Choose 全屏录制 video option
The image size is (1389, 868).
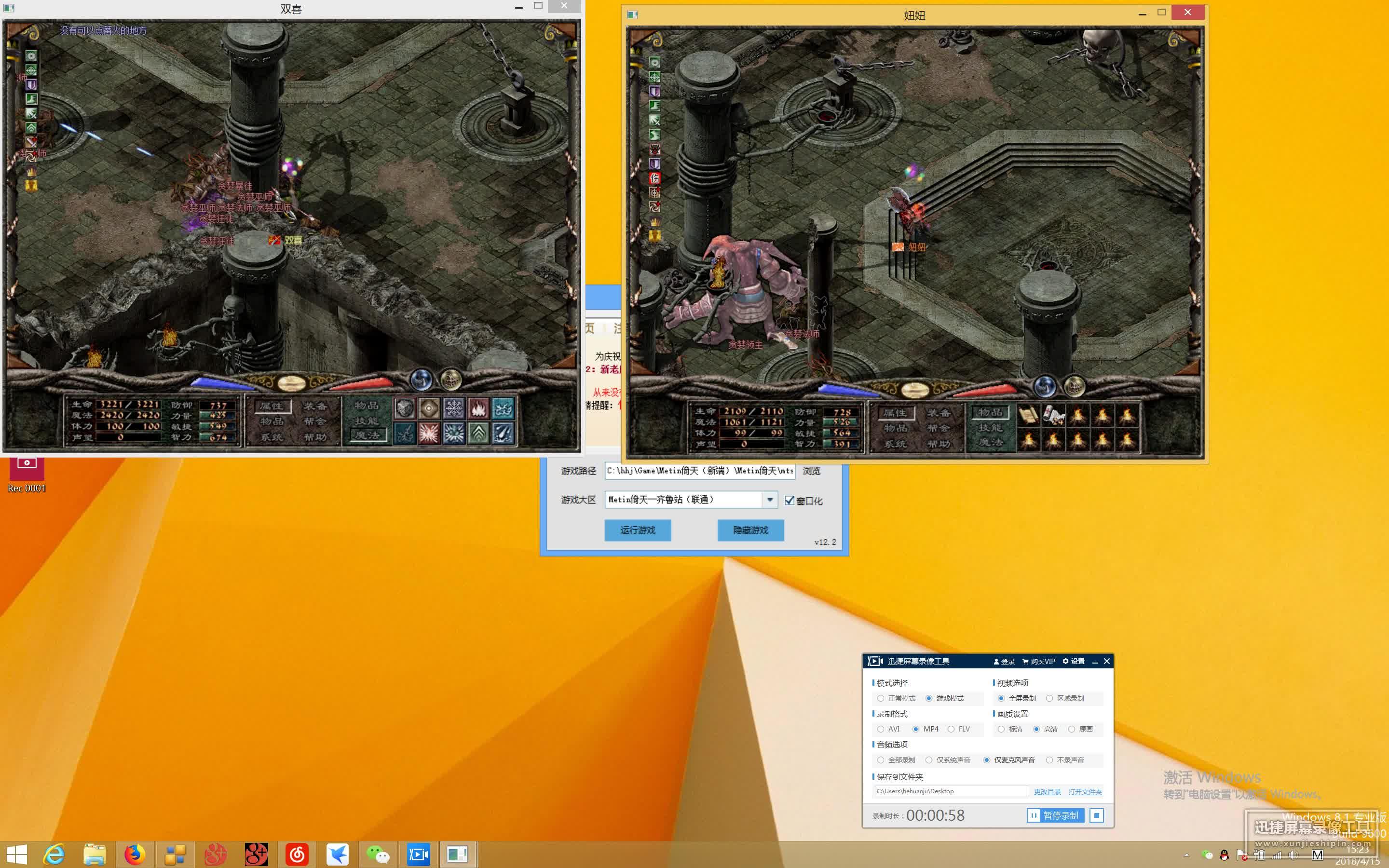(1017, 698)
